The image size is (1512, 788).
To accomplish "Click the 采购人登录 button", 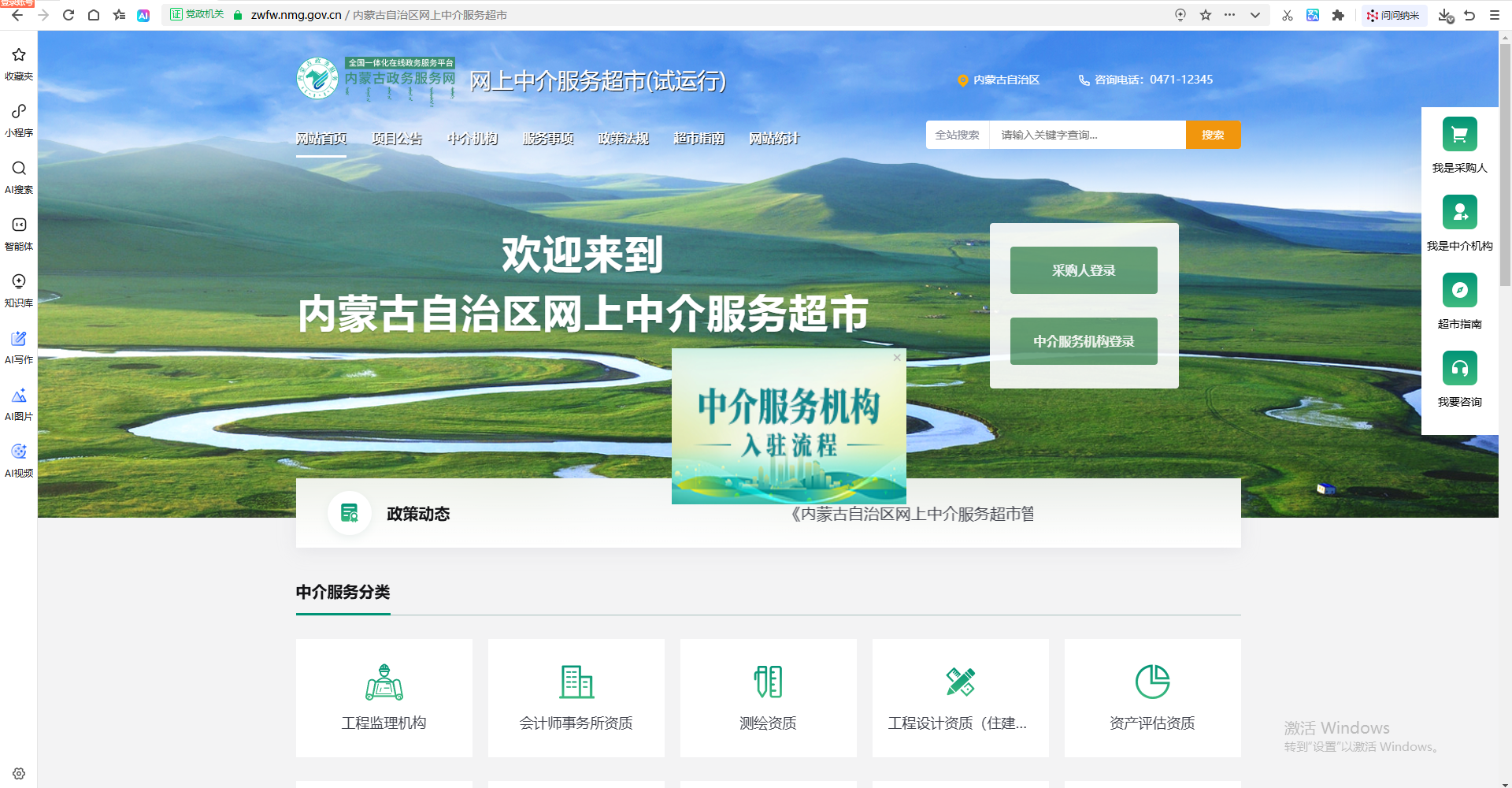I will [x=1084, y=270].
